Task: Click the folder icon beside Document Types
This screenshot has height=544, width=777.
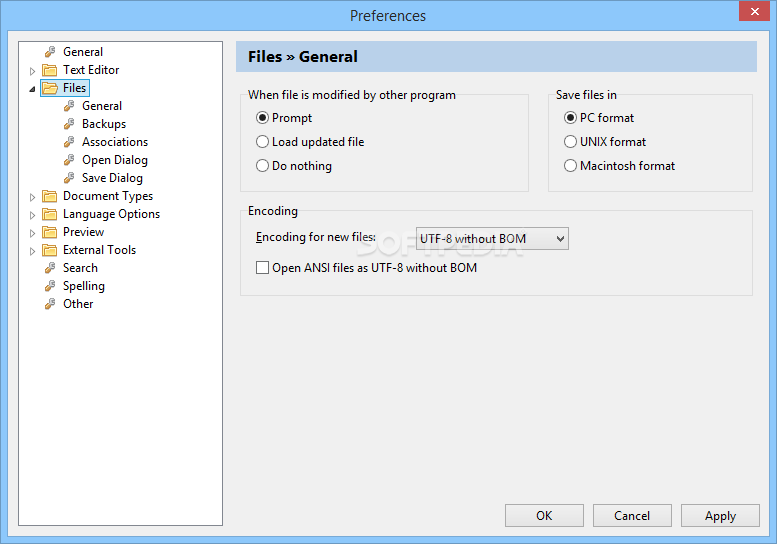Action: [x=50, y=196]
